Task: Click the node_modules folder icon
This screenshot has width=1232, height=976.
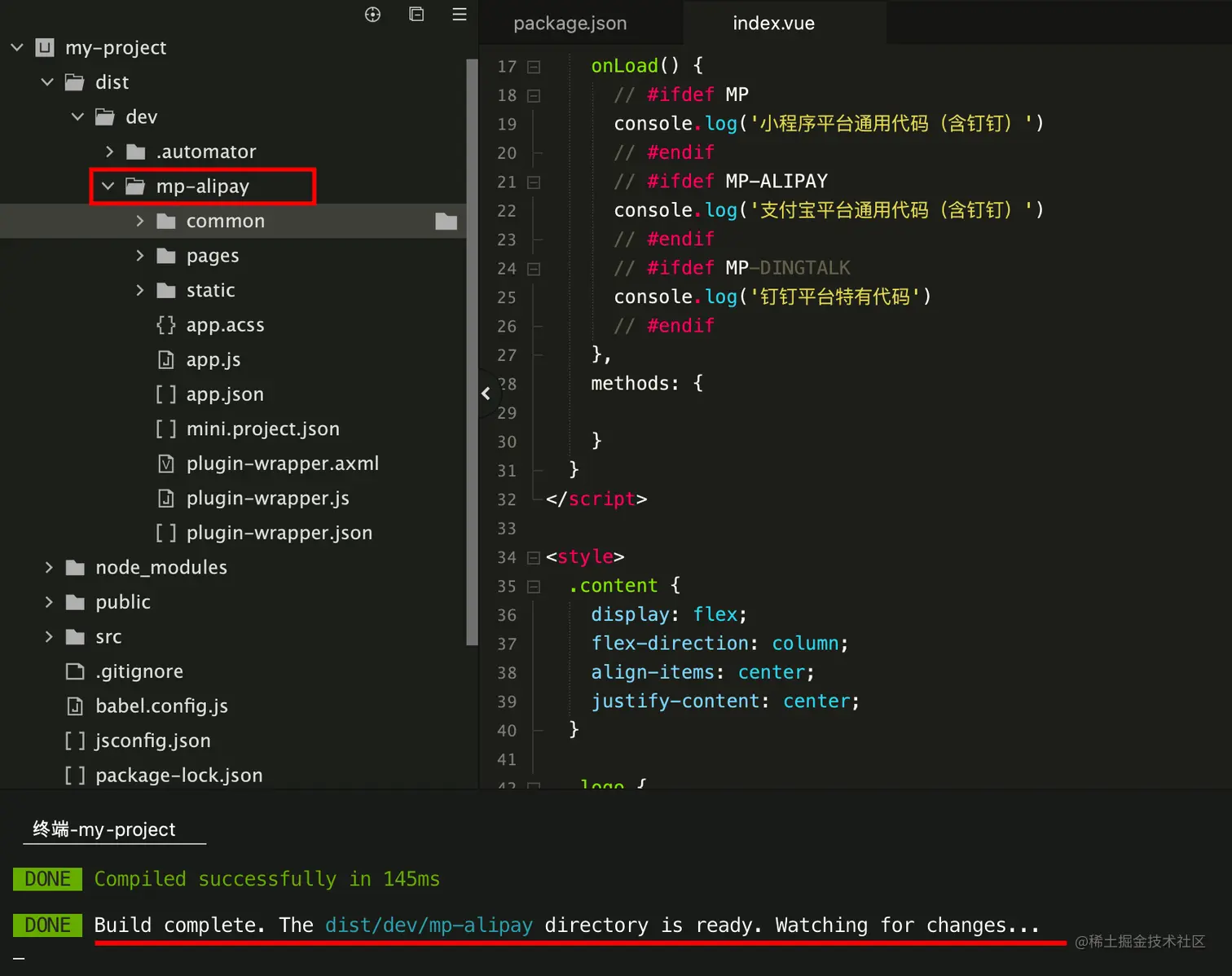Action: point(75,567)
